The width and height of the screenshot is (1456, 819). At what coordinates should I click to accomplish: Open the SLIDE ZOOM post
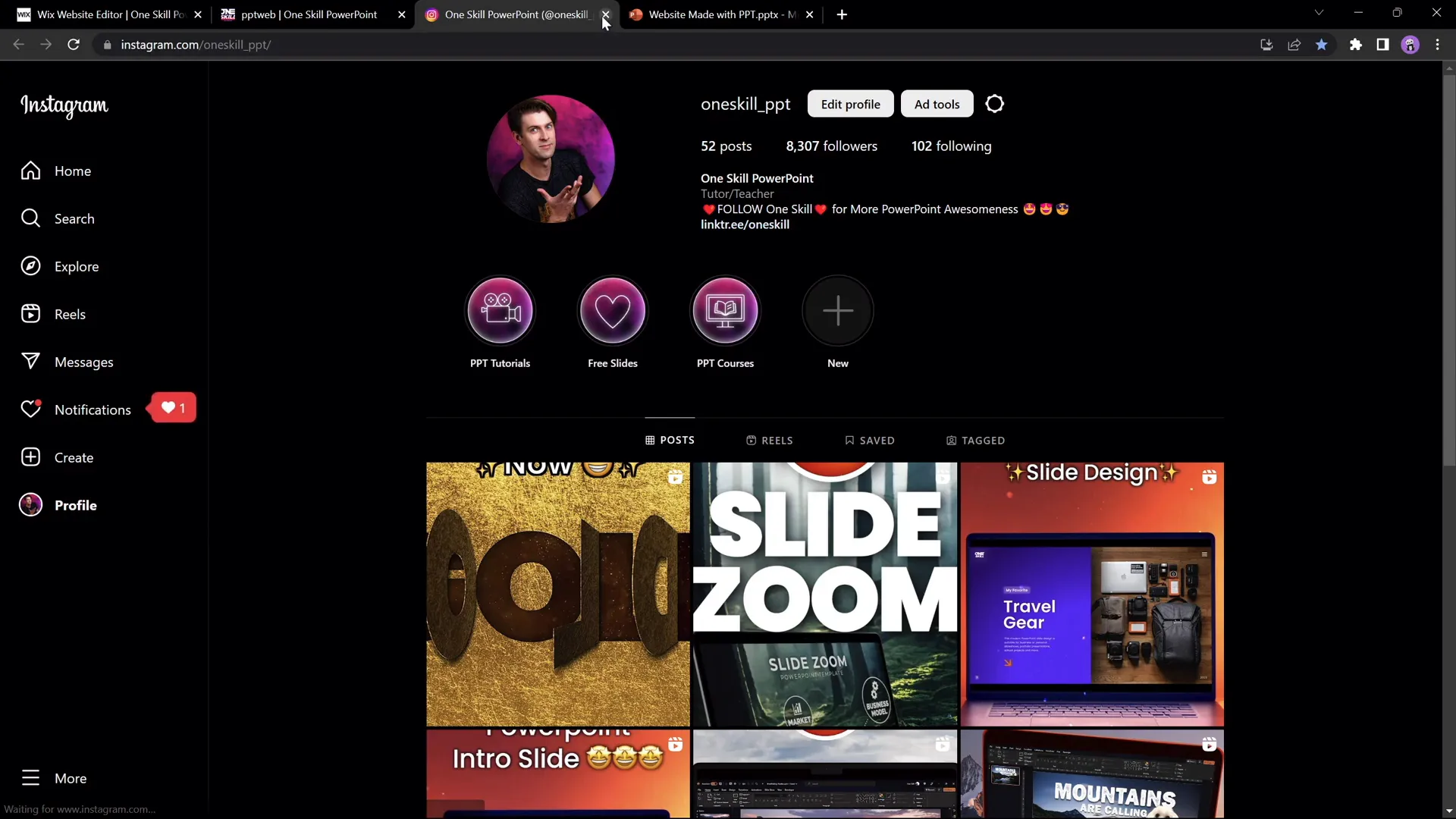click(825, 595)
